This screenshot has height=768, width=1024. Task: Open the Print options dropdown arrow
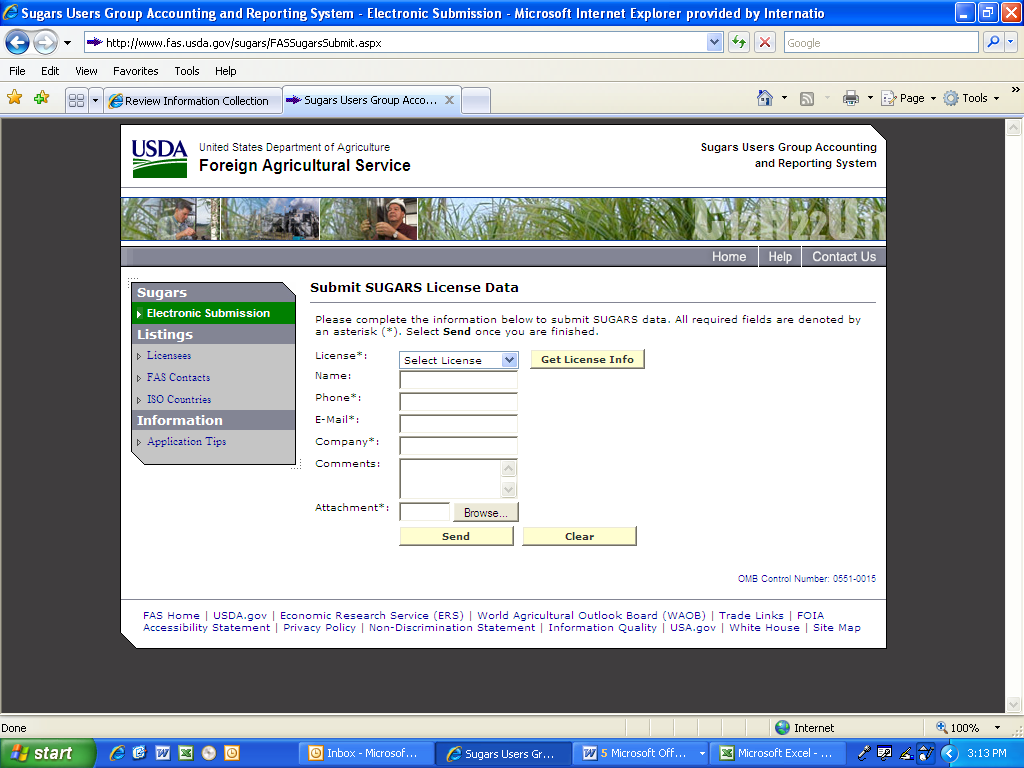(870, 99)
